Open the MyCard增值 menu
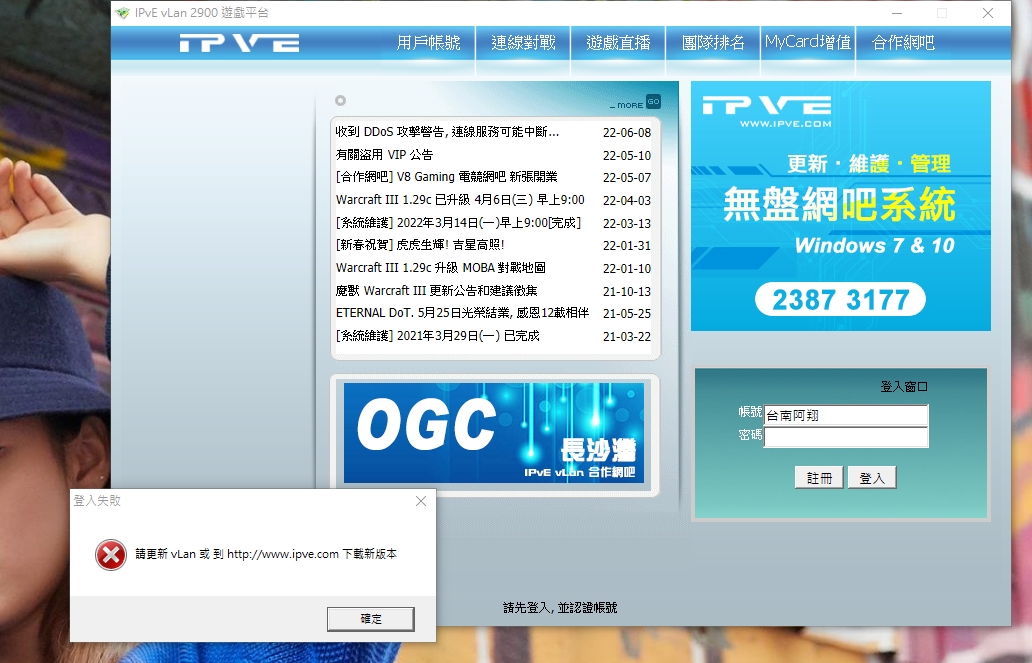 coord(808,43)
